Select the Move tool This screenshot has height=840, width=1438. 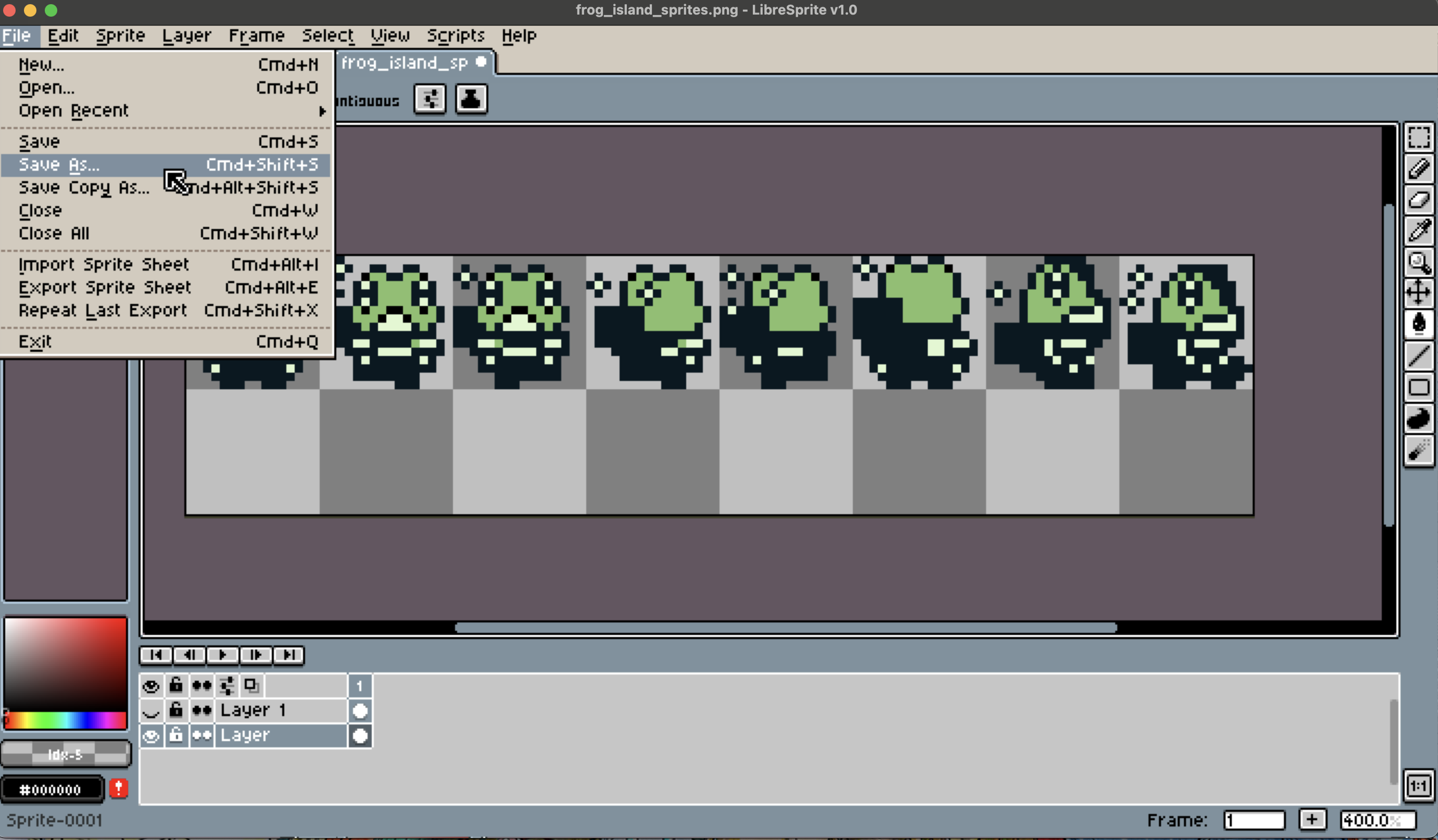[1419, 293]
